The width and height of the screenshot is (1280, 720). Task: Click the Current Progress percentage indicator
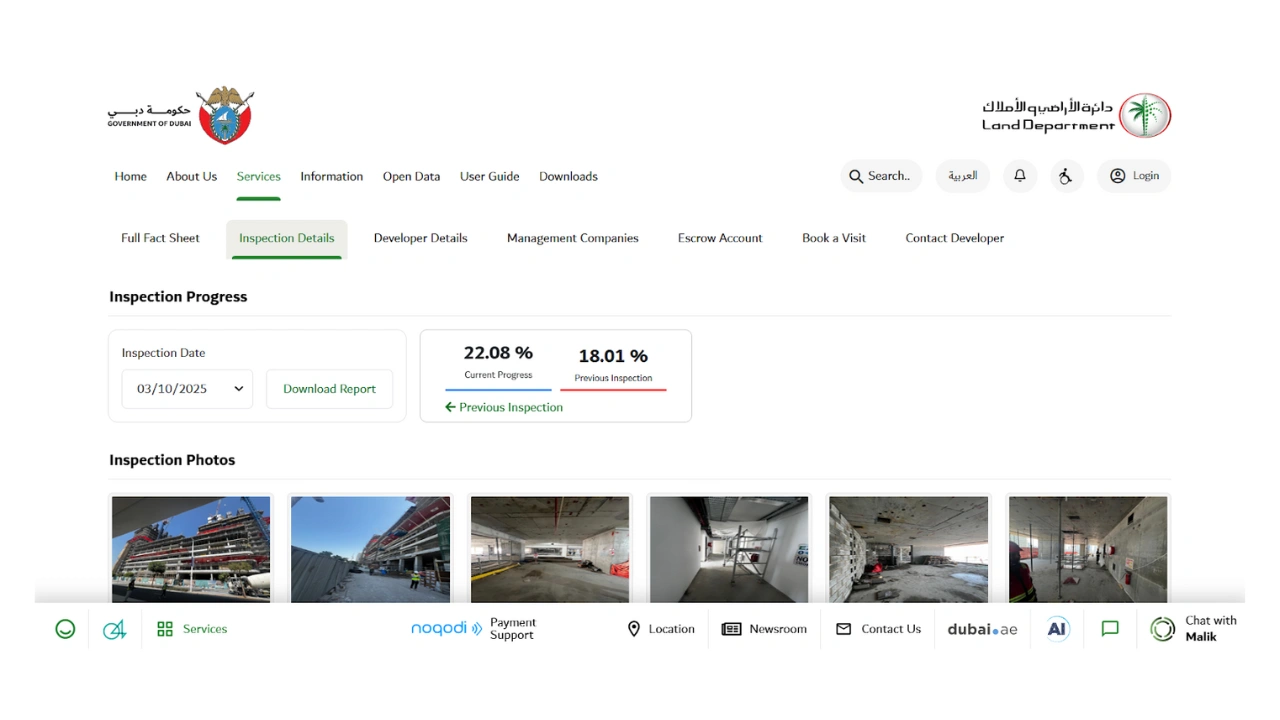pos(498,361)
